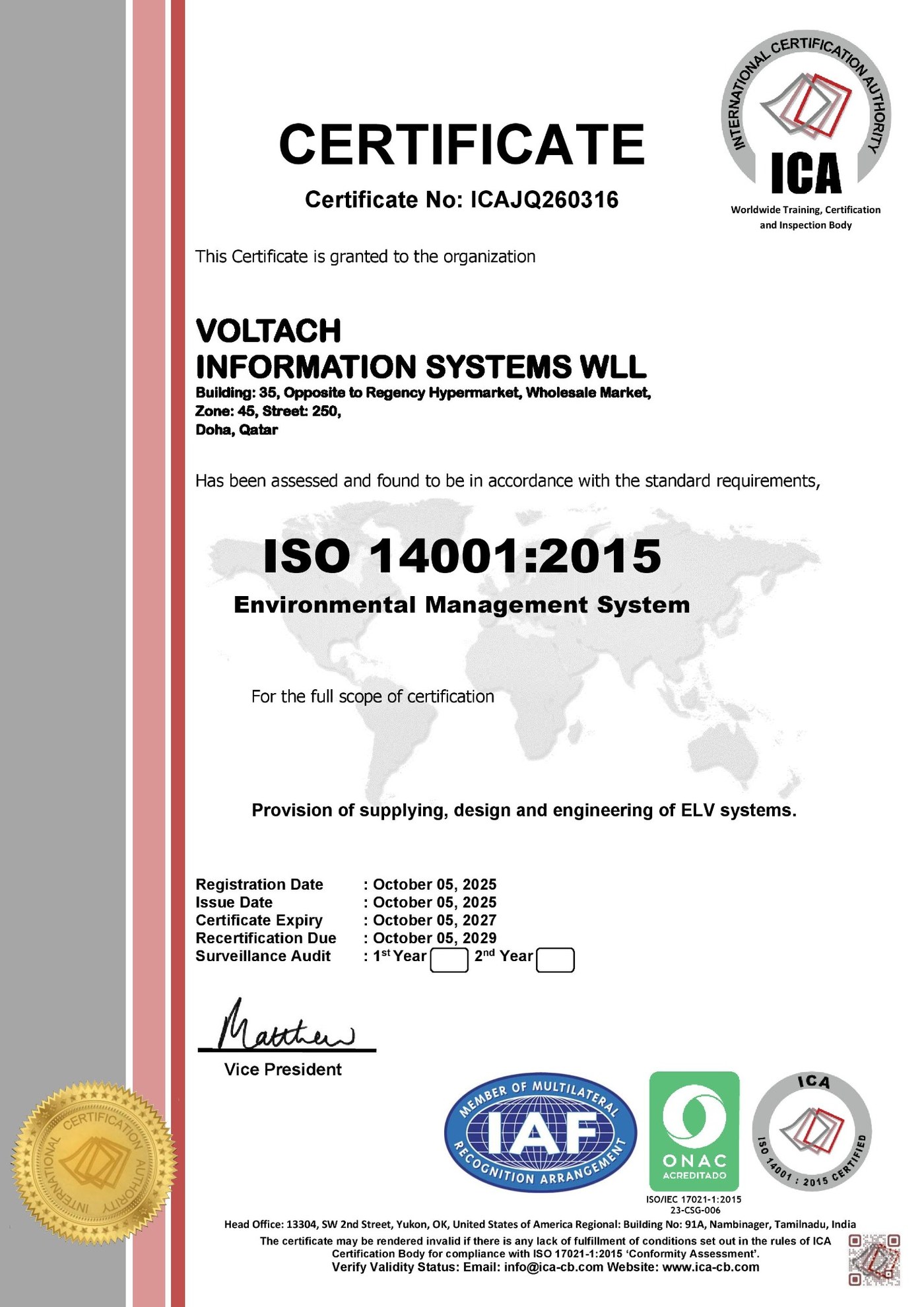Click the ISO 14001:2015 standard title
Screen dimensions: 924x1307
(x=462, y=556)
